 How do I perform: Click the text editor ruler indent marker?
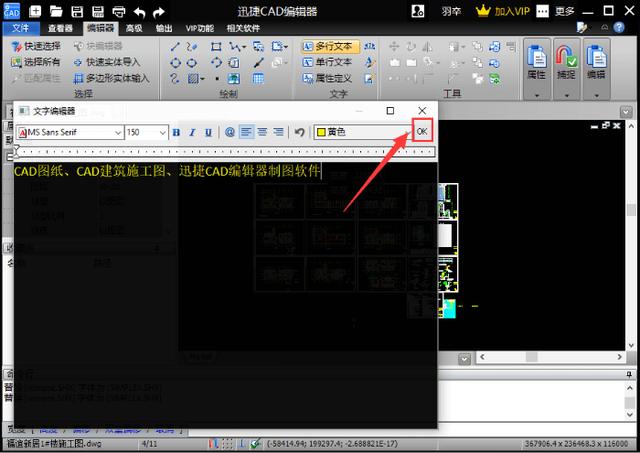[16, 152]
